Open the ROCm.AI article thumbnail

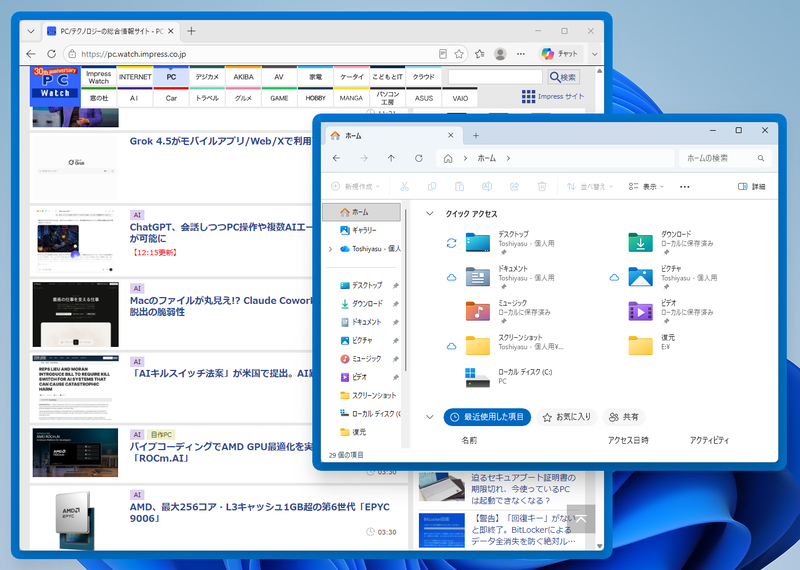(75, 453)
